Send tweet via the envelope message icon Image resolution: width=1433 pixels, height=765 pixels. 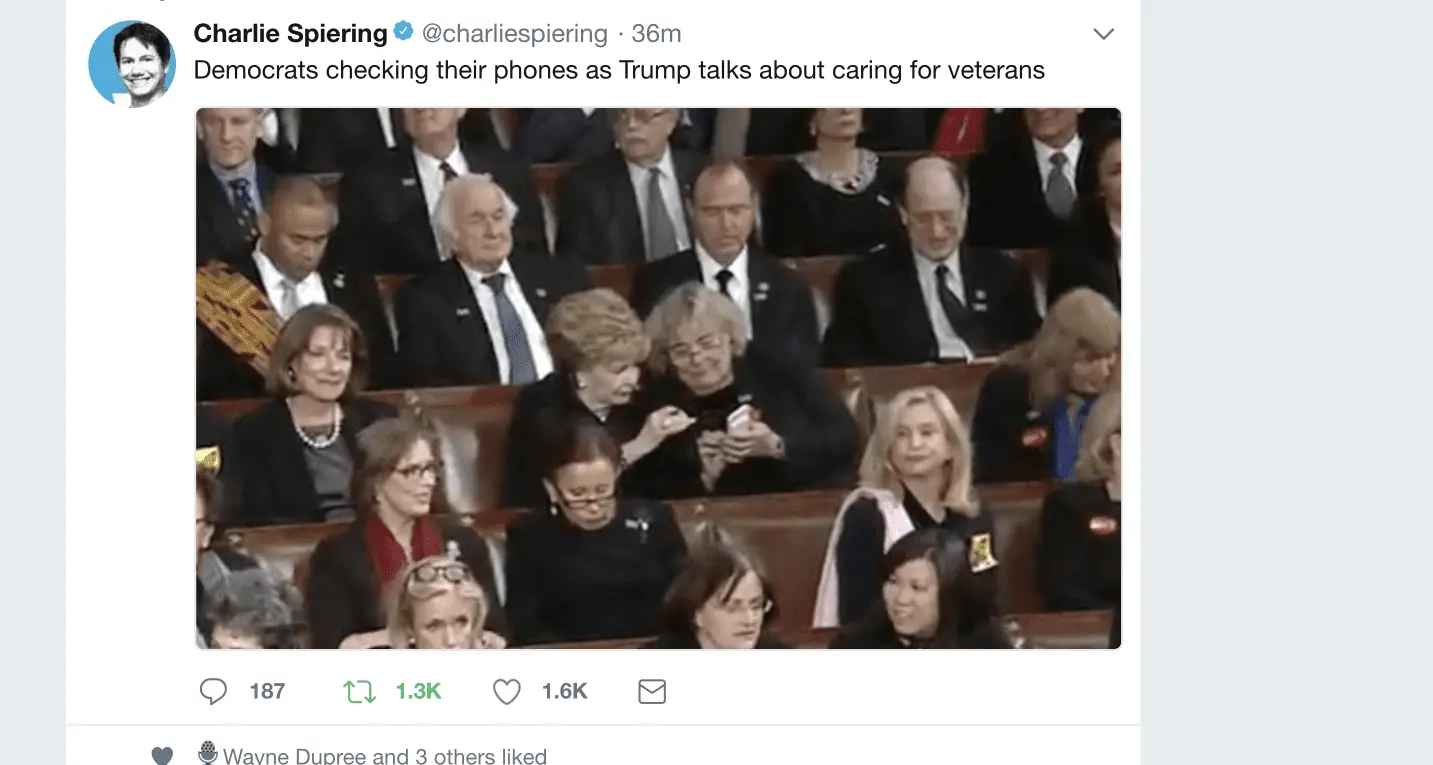click(x=652, y=691)
